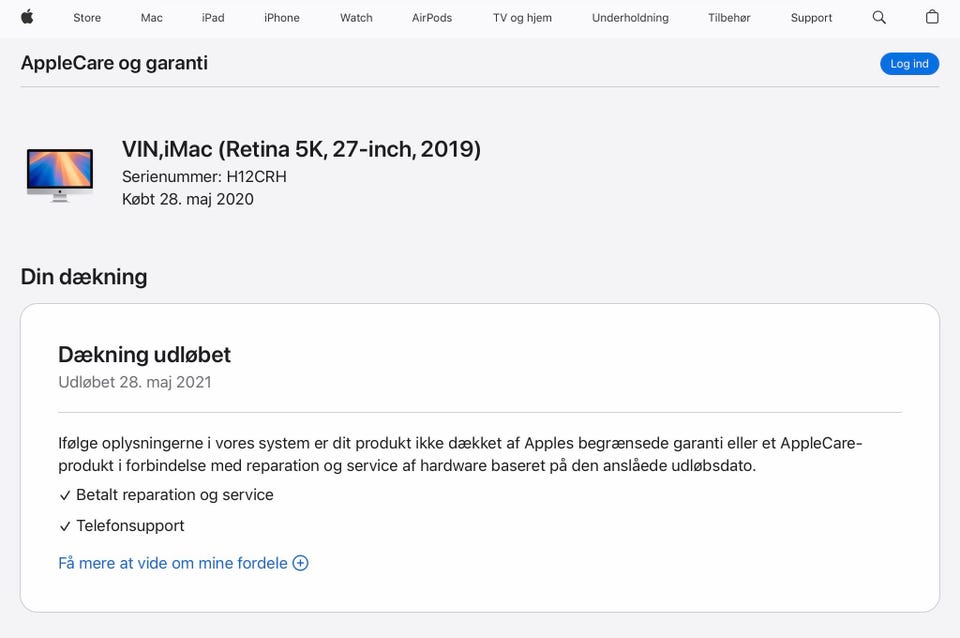
Task: Select Underholdning in the top bar
Action: pos(630,18)
